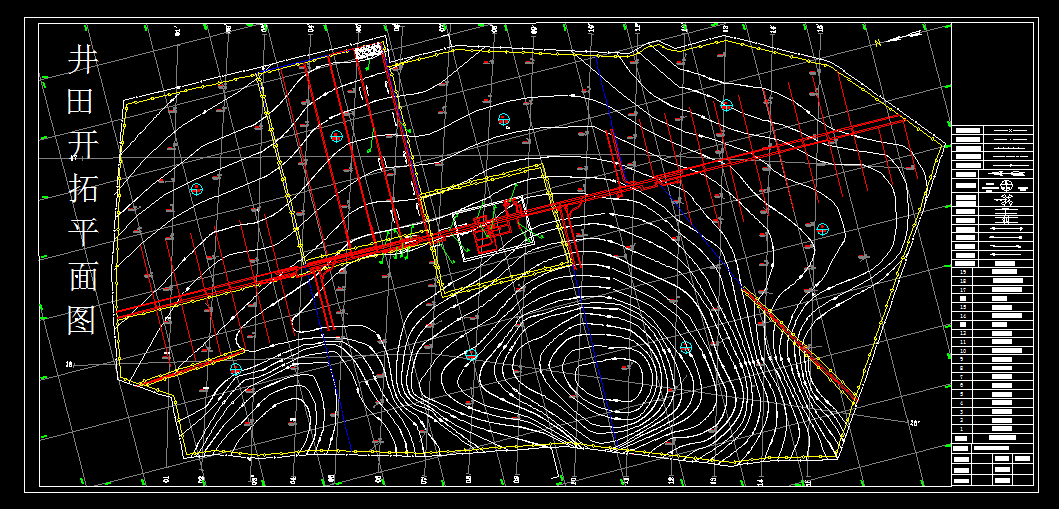This screenshot has height=509, width=1059.
Task: Select the red shaft building in the central square
Action: (486, 234)
